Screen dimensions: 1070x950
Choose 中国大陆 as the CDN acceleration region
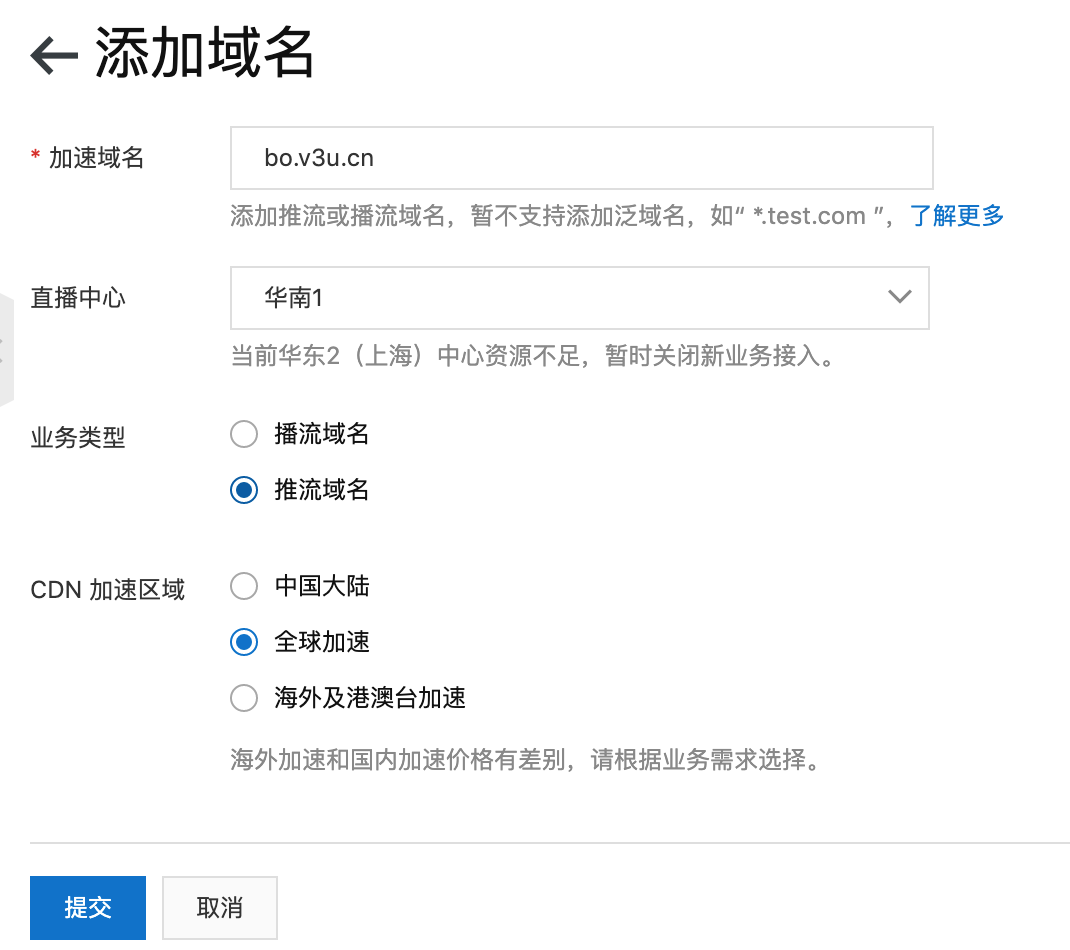244,586
